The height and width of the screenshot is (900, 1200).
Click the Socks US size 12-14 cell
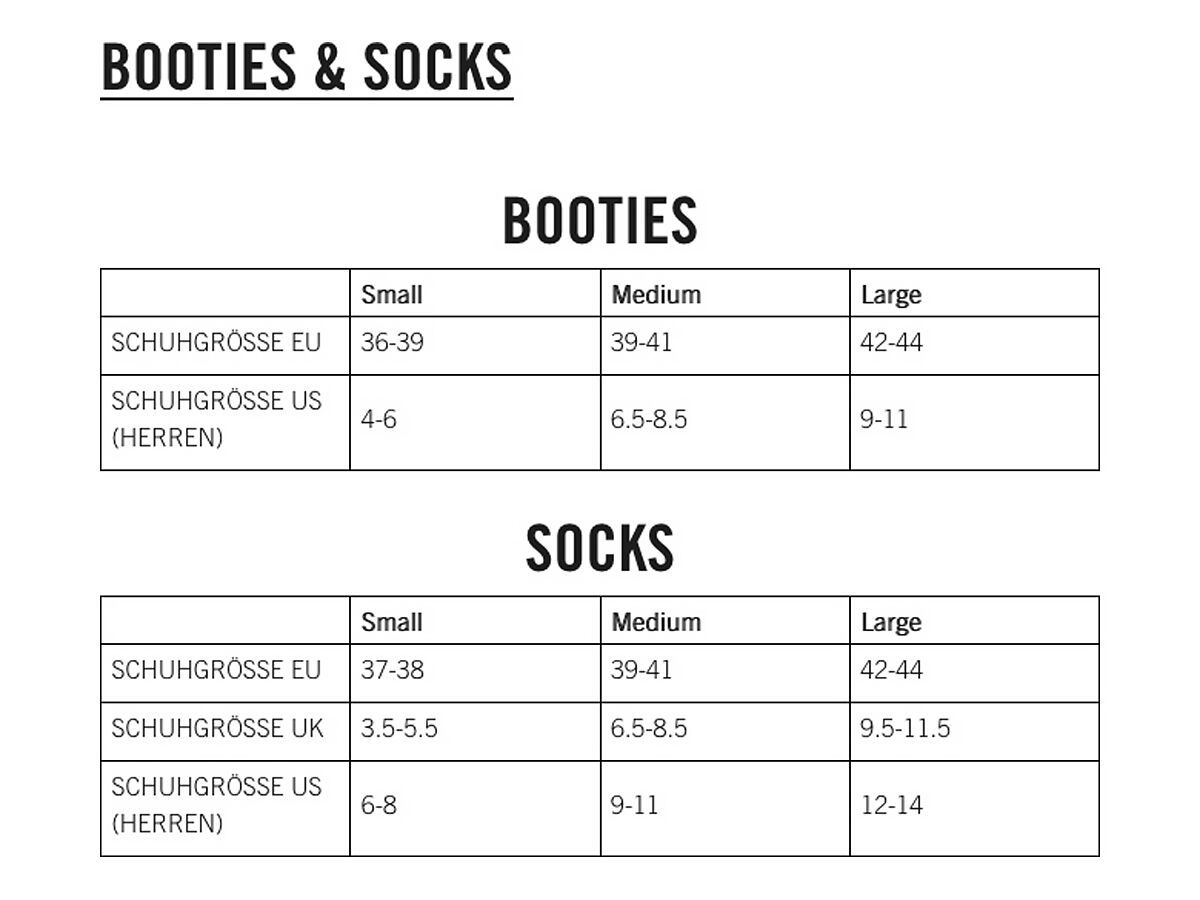pos(891,805)
